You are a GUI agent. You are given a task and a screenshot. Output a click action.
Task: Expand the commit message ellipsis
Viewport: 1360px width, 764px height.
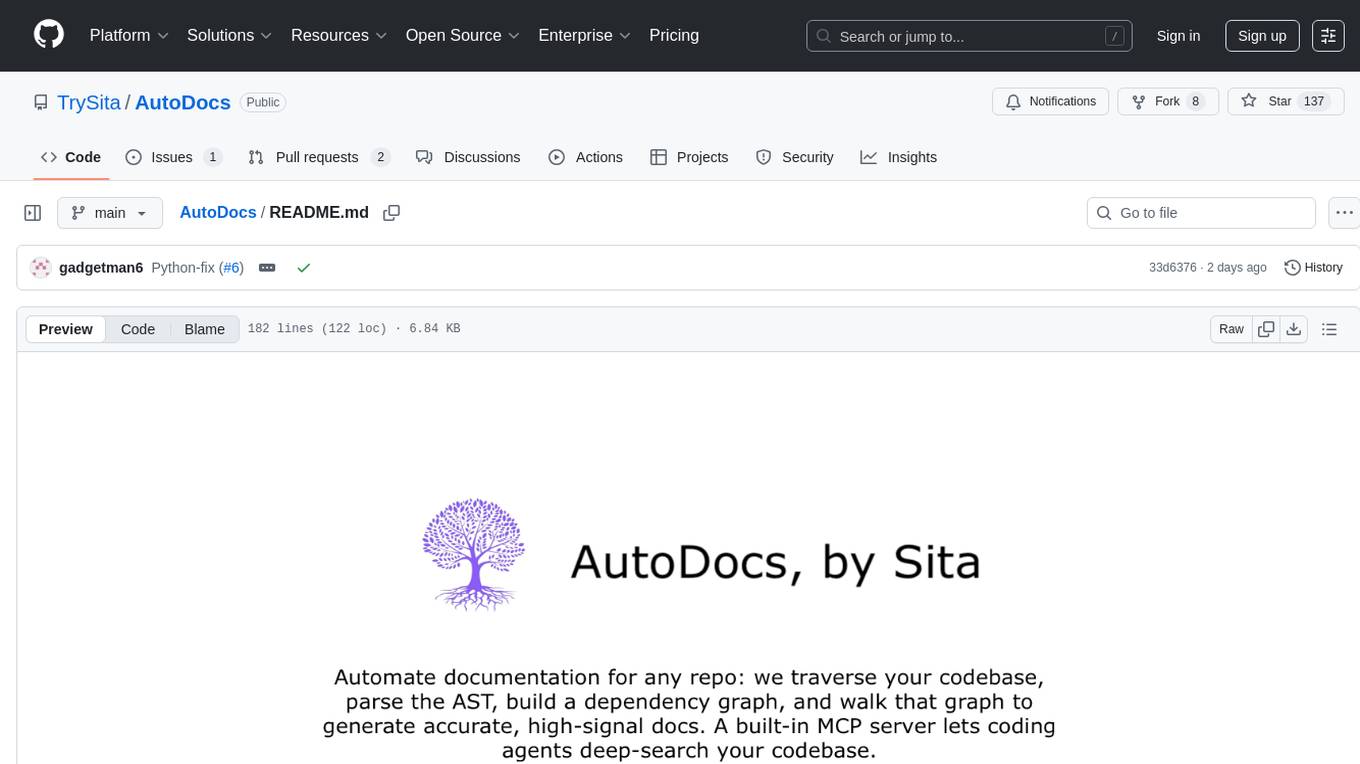pyautogui.click(x=267, y=268)
